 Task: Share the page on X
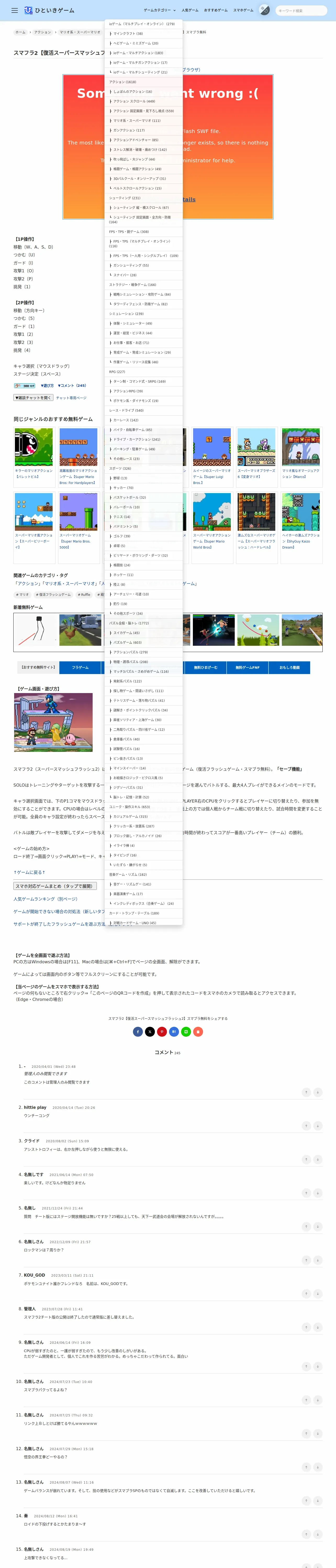[150, 1032]
